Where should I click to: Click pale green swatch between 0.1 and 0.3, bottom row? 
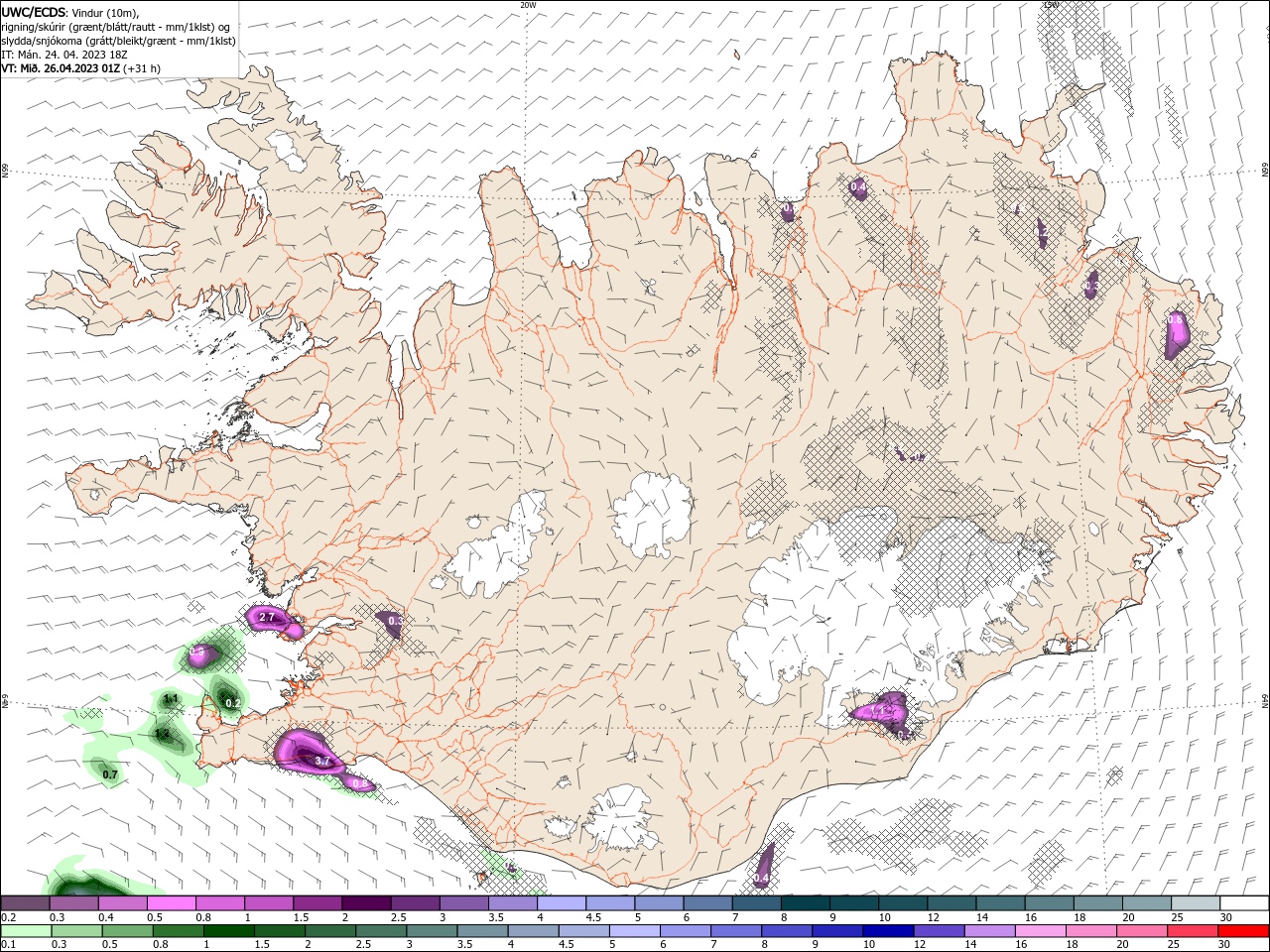pyautogui.click(x=26, y=931)
